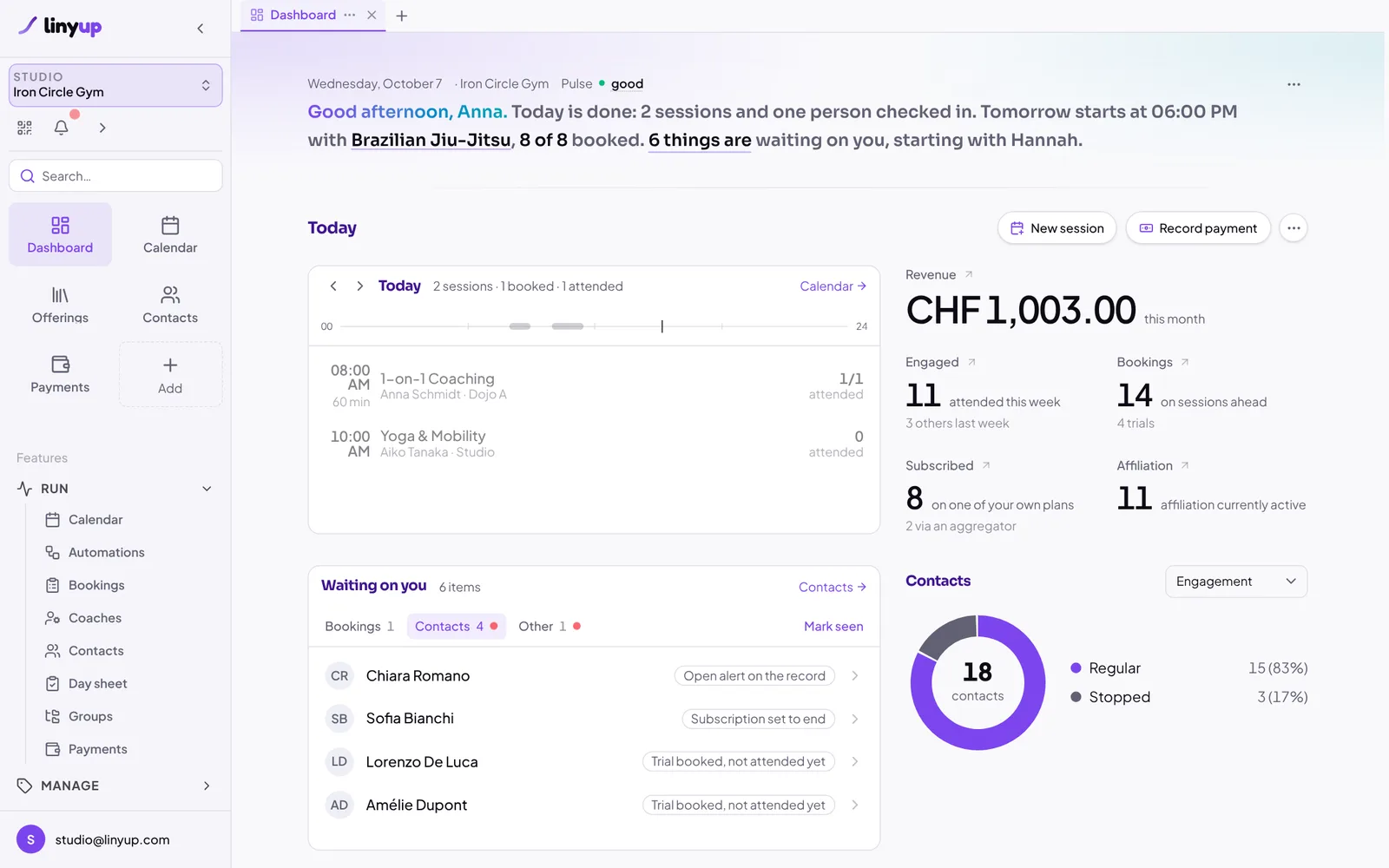Open the QR code scanner icon
This screenshot has width=1389, height=868.
pos(24,128)
